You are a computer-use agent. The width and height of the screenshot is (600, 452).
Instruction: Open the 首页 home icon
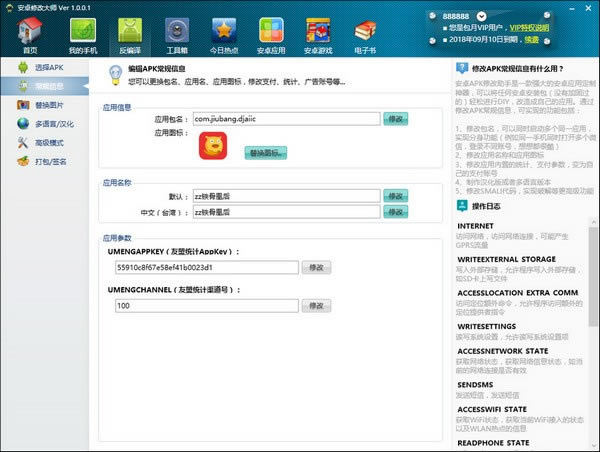coord(30,36)
